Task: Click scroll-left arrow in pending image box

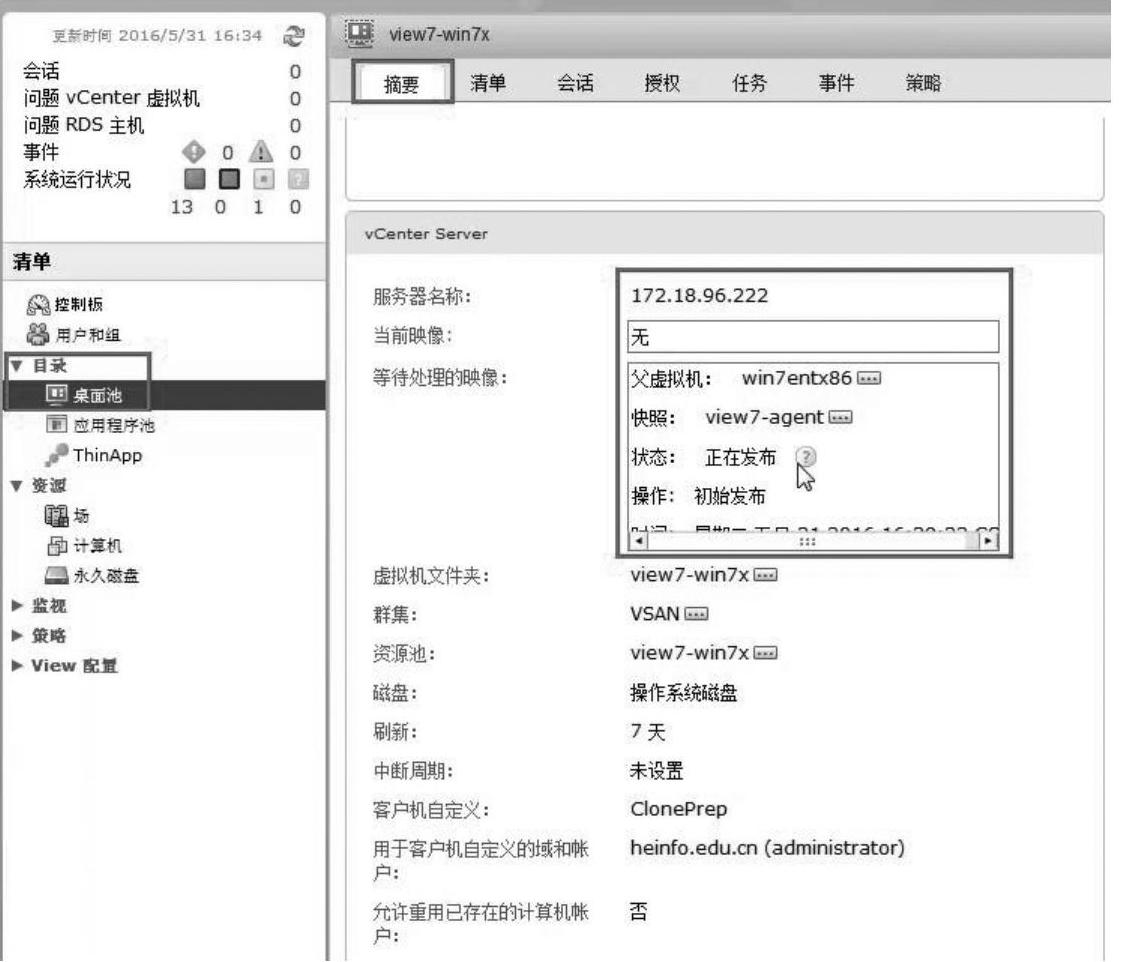Action: (x=639, y=540)
